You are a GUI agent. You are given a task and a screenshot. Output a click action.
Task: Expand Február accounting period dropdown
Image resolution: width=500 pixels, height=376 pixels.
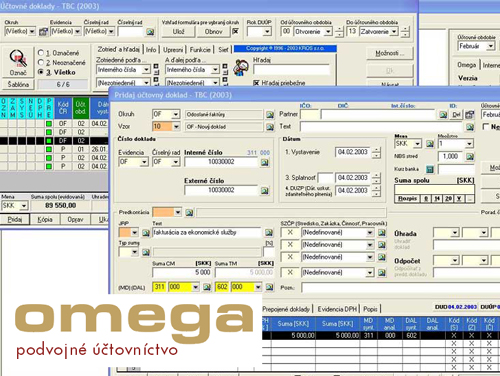490,46
